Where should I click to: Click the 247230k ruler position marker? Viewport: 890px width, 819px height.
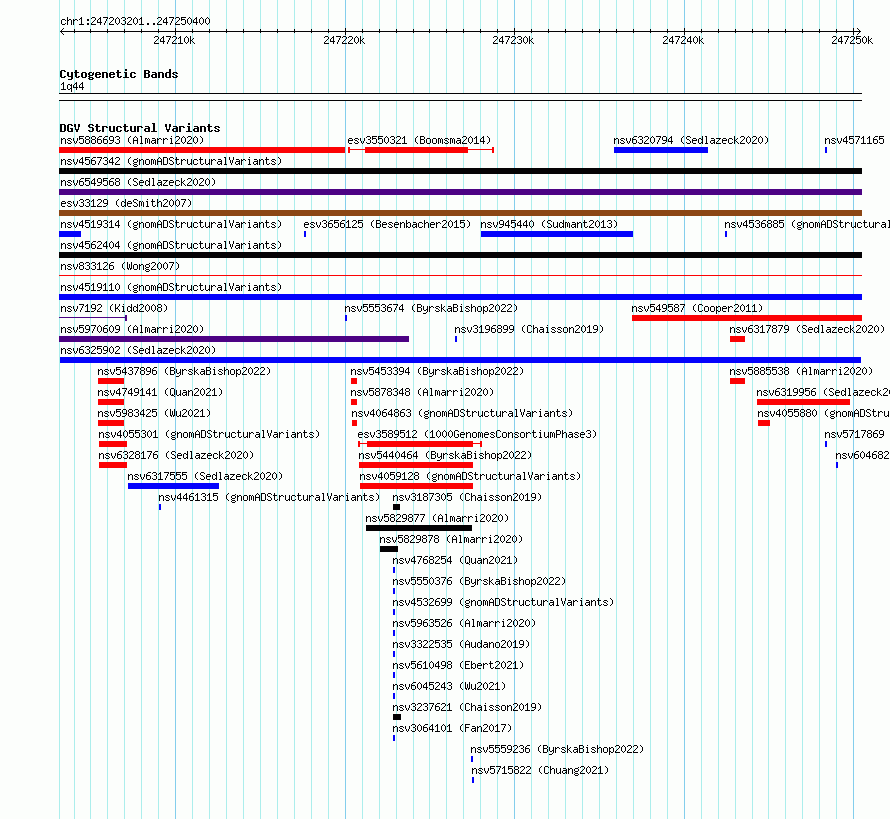click(513, 40)
